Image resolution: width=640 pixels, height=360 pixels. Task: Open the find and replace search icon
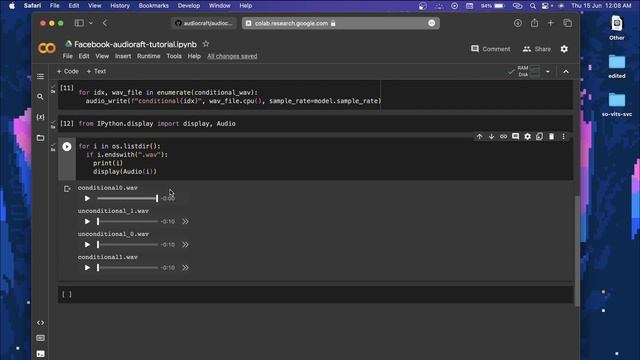[x=40, y=97]
